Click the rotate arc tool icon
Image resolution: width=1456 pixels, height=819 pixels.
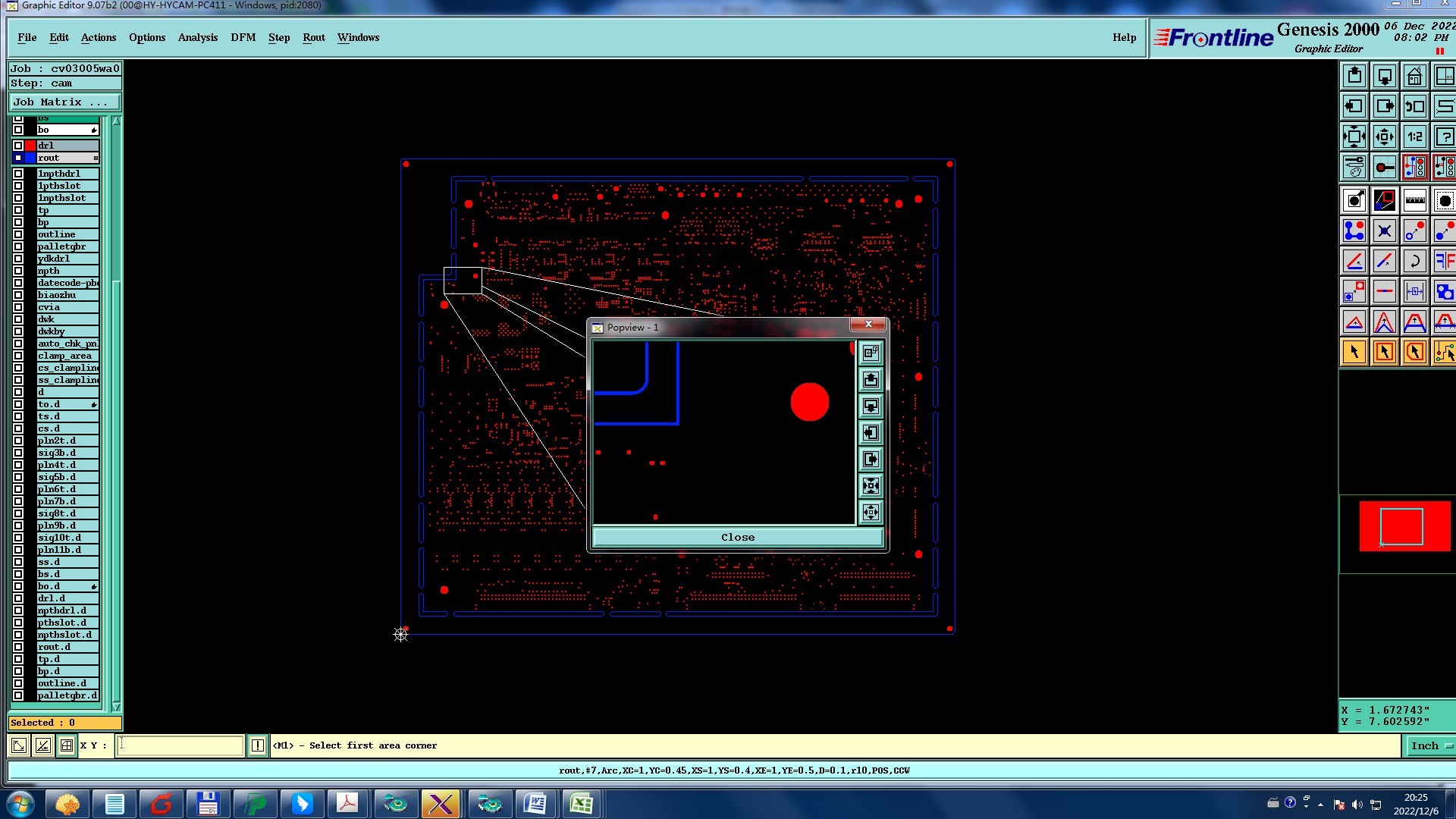(1414, 261)
